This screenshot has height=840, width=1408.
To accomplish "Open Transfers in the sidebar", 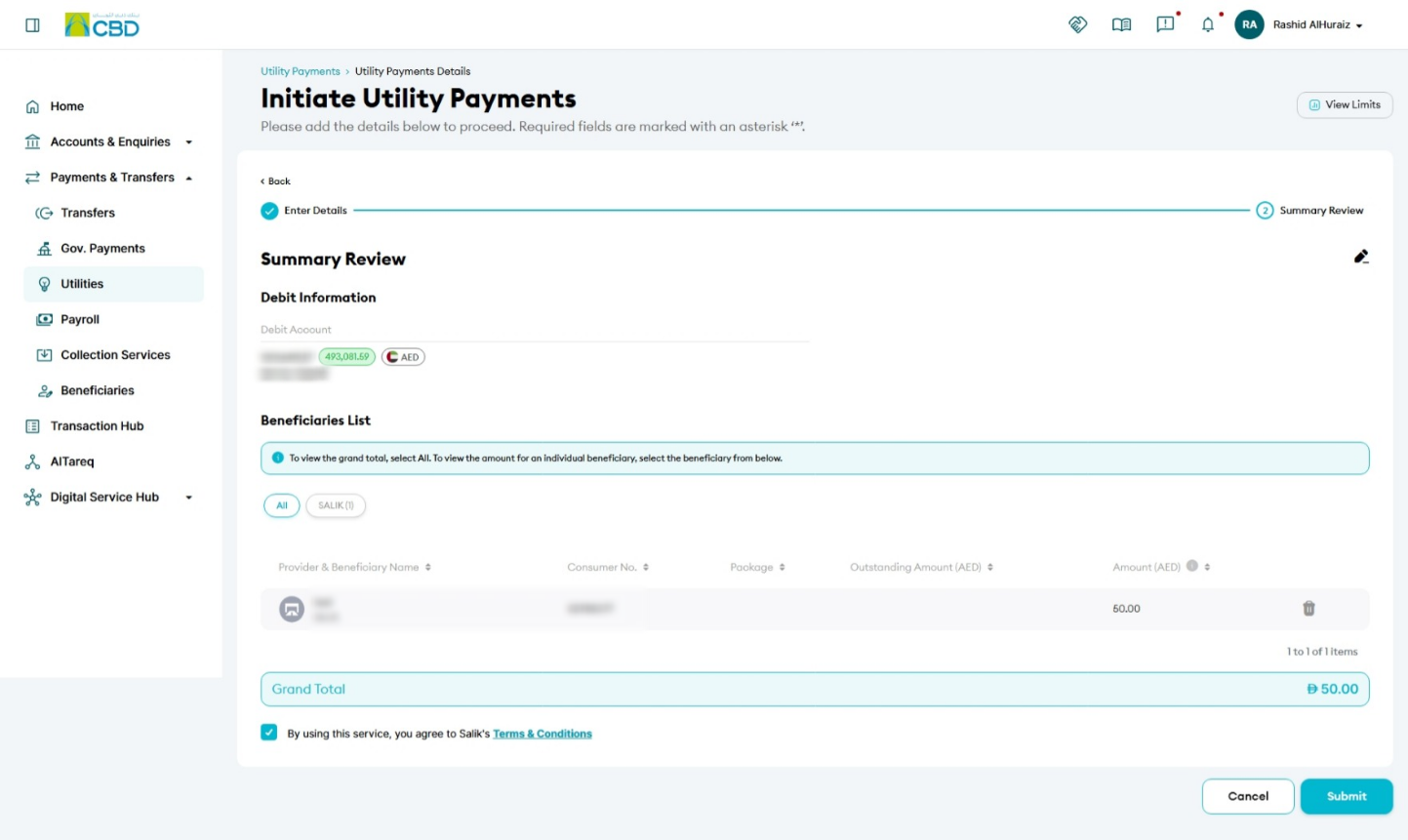I will 88,213.
